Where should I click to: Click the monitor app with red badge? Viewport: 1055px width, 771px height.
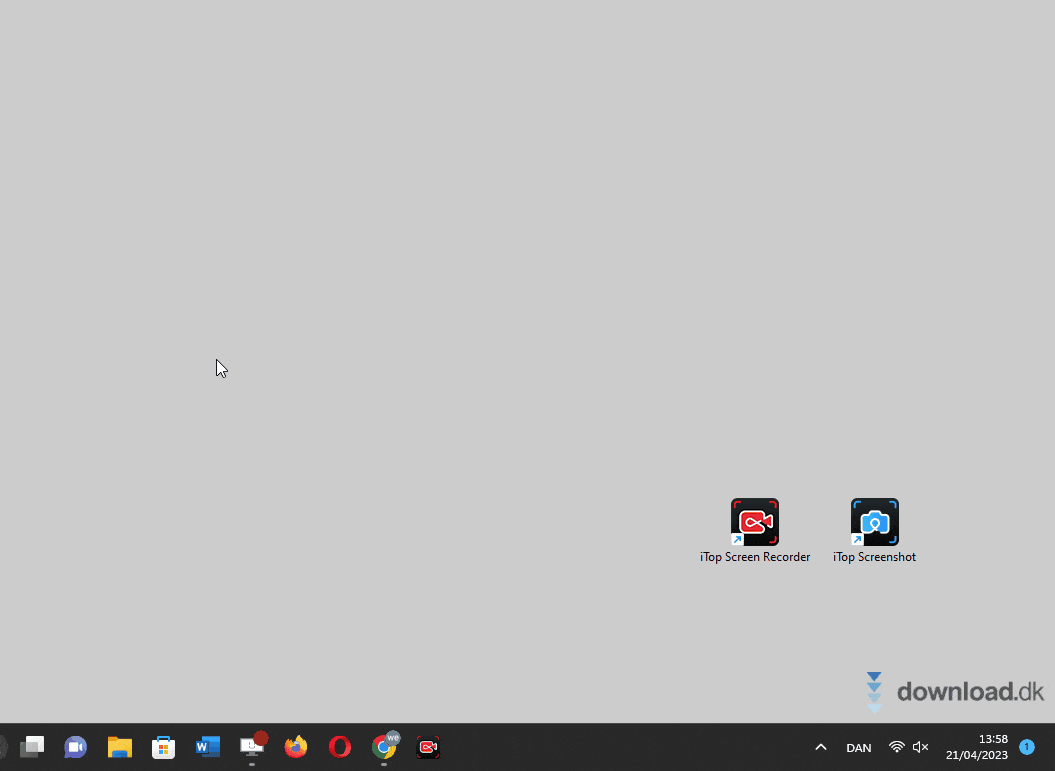252,745
